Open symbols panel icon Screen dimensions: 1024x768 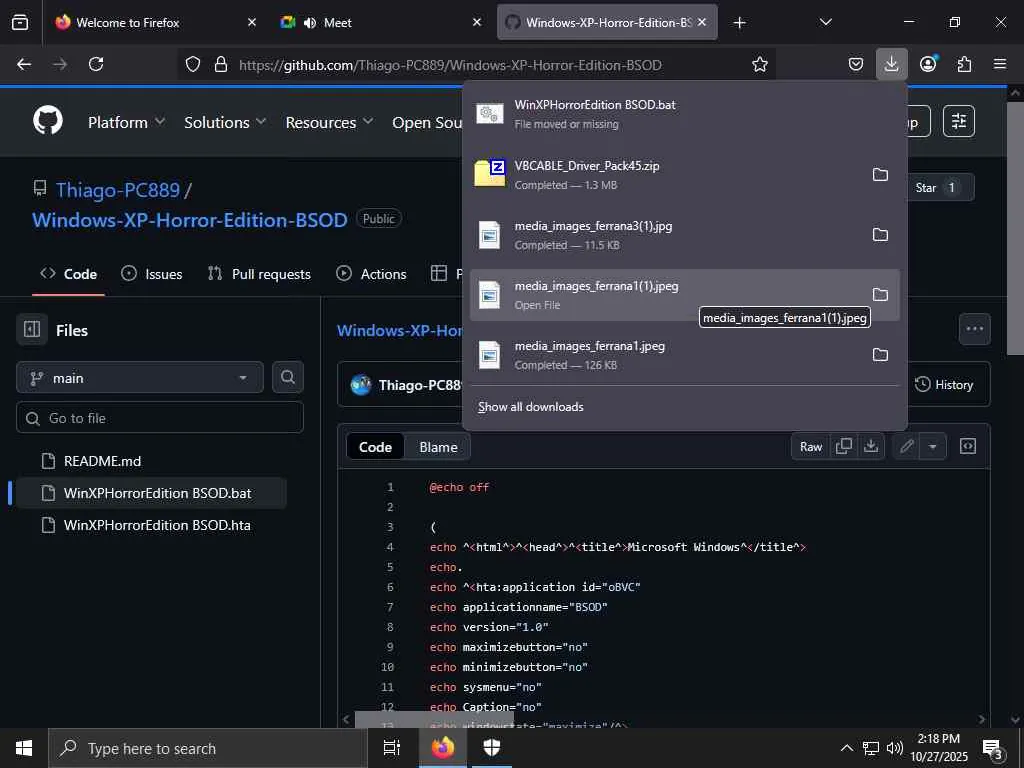(968, 446)
